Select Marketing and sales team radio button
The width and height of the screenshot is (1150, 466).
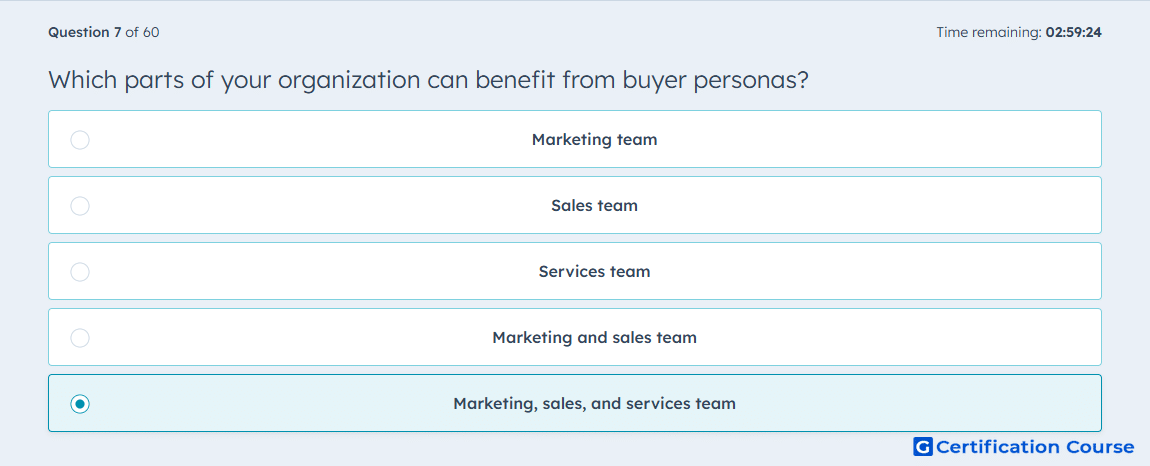[x=80, y=338]
